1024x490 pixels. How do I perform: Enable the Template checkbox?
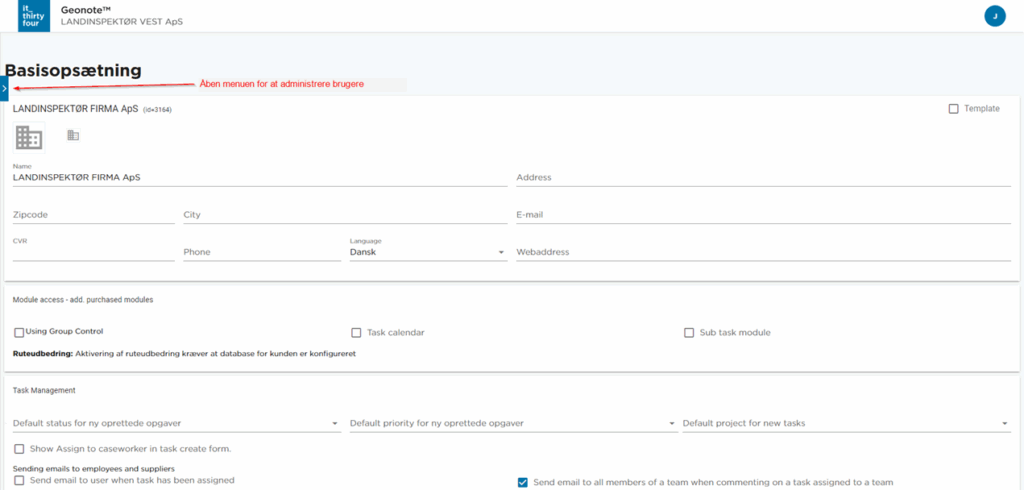click(953, 108)
